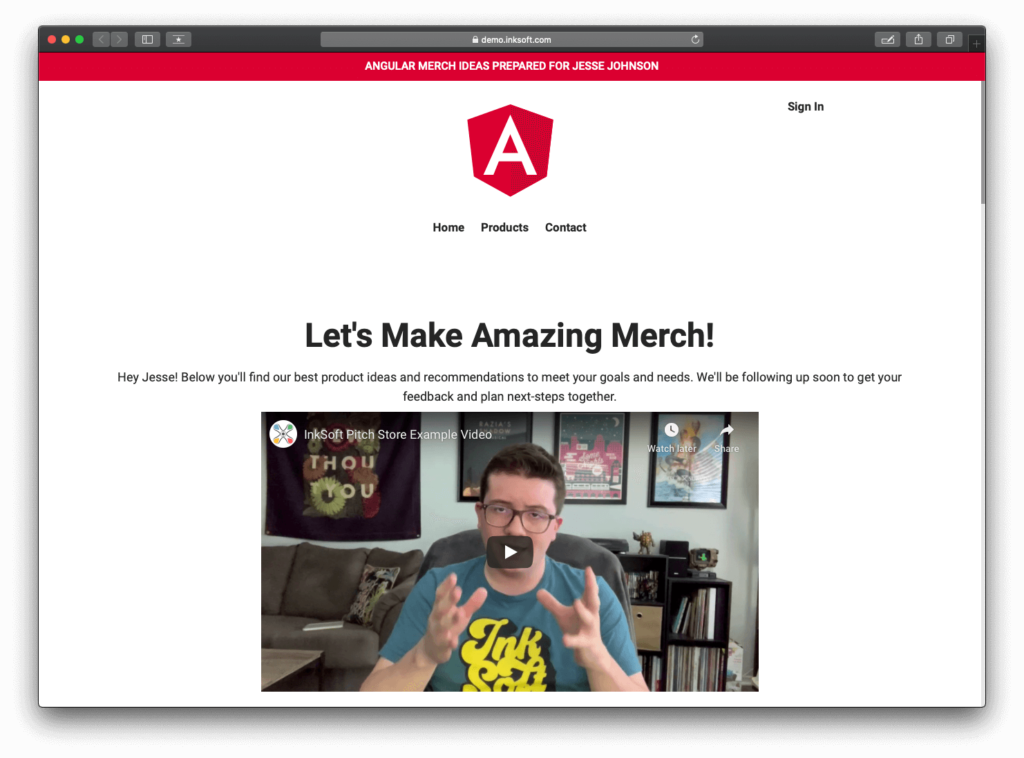
Task: Maximize the window with green button
Action: pos(79,39)
